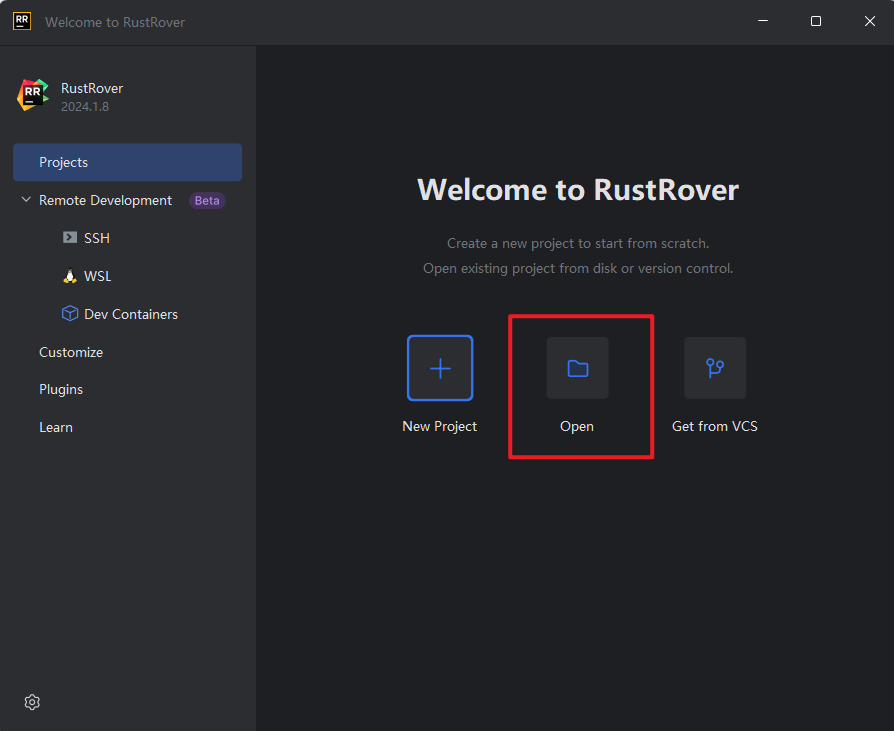894x731 pixels.
Task: Click the SSH terminal icon
Action: click(70, 237)
